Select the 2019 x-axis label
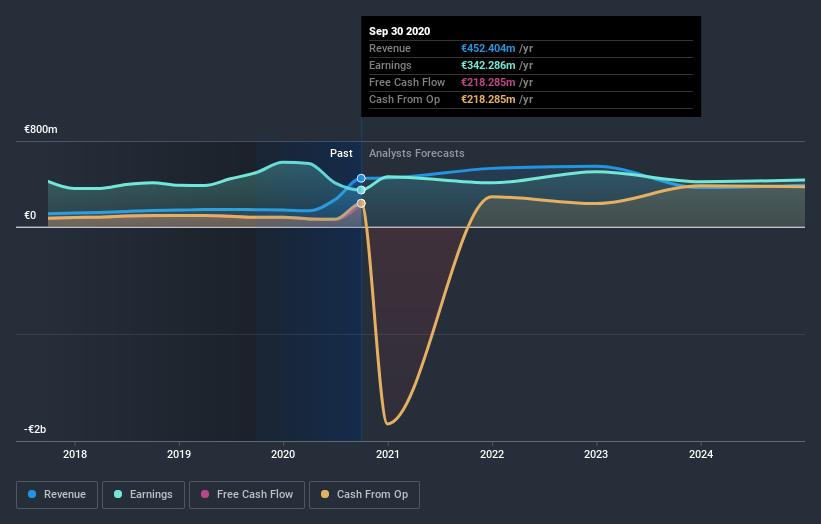Viewport: 821px width, 524px height. pos(179,454)
